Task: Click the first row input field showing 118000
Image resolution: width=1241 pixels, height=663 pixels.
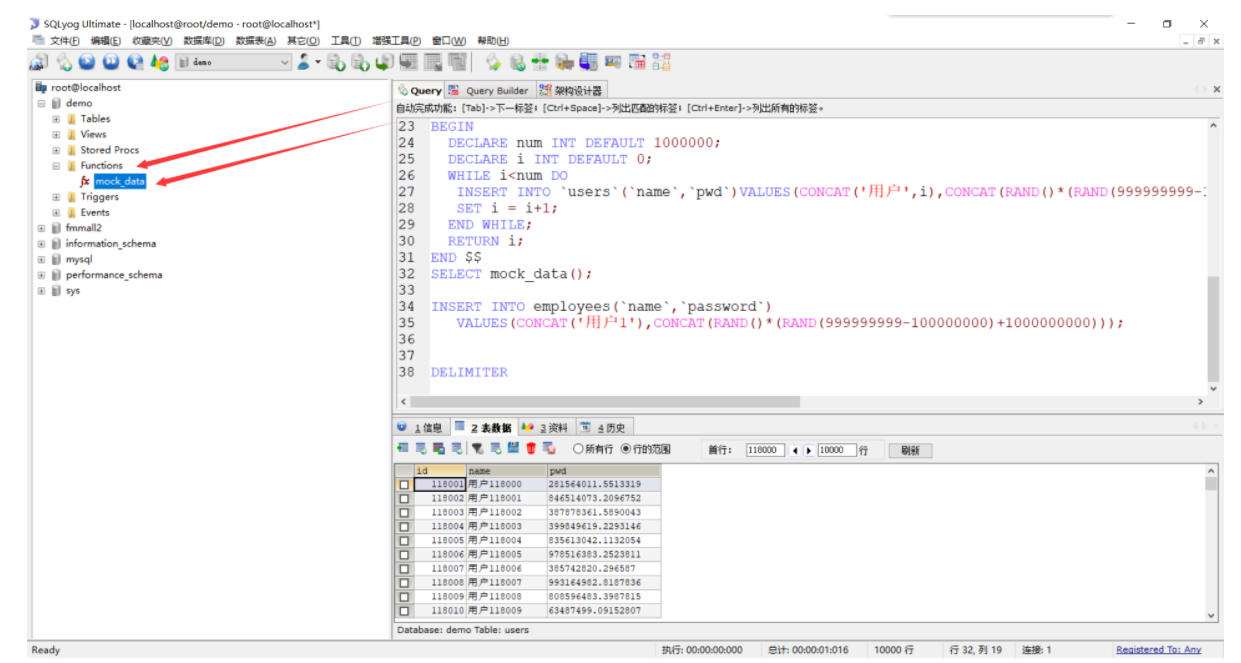Action: 766,450
